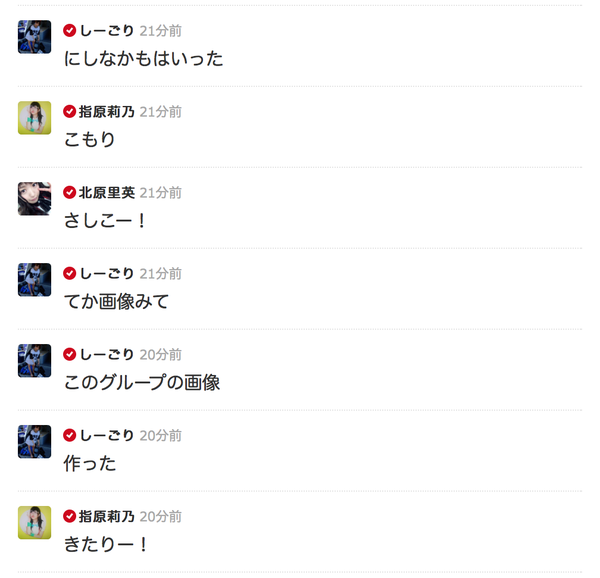600x578 pixels.
Task: Click verified badge on このグループの画像 post
Action: click(69, 355)
